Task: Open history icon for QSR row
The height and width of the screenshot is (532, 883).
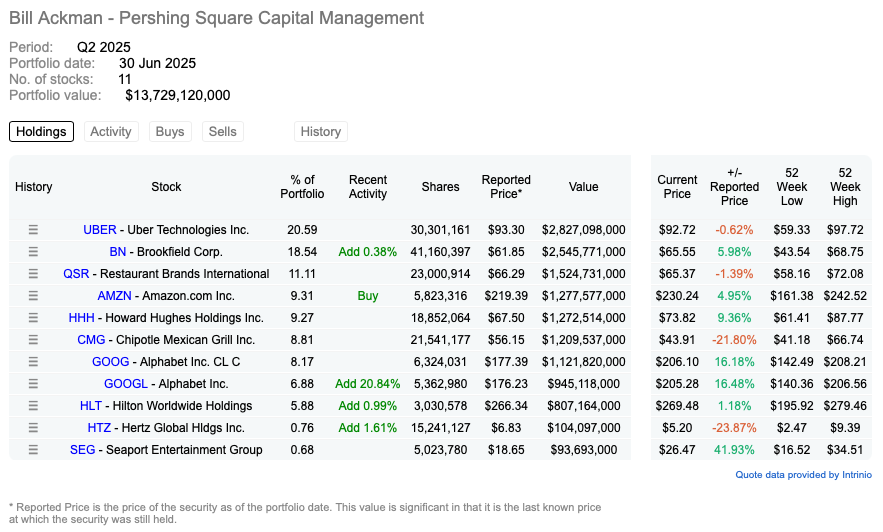Action: 33,274
